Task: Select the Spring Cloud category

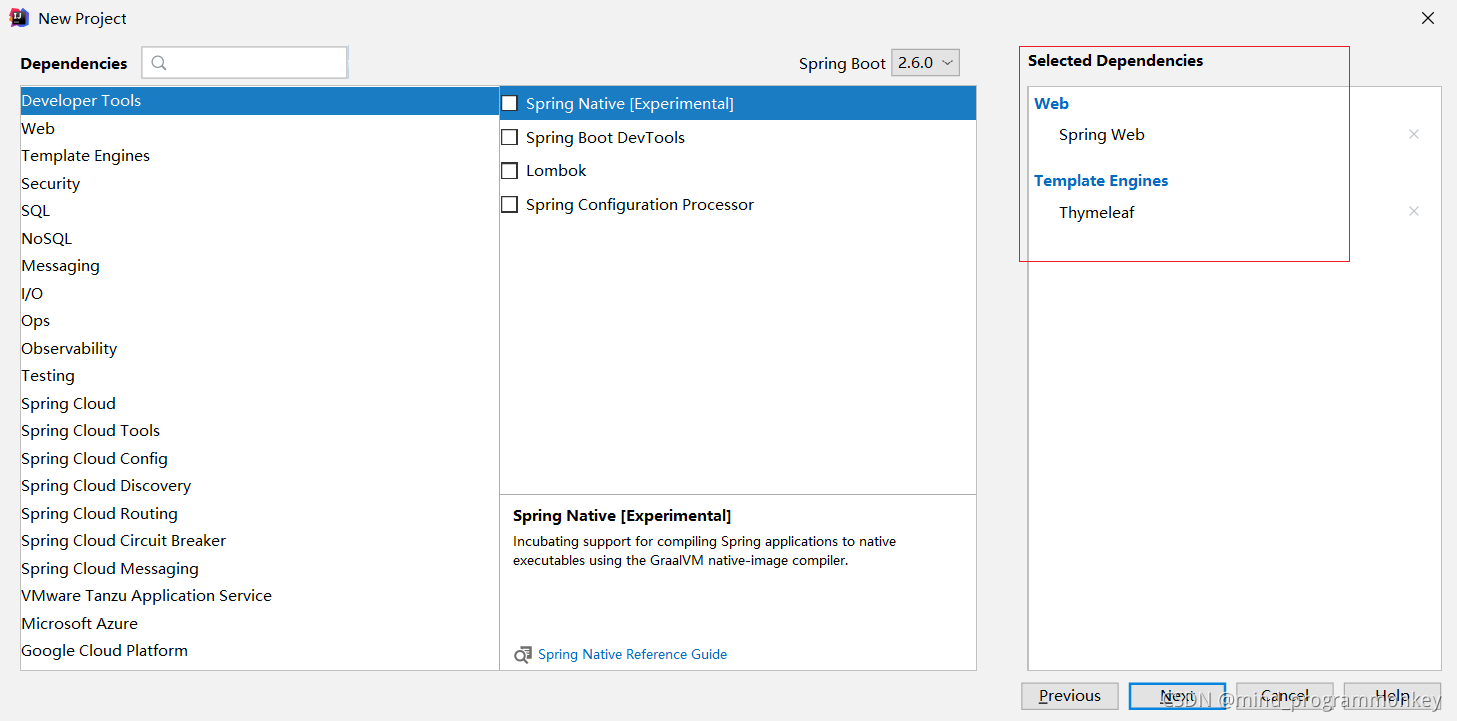Action: click(x=260, y=404)
